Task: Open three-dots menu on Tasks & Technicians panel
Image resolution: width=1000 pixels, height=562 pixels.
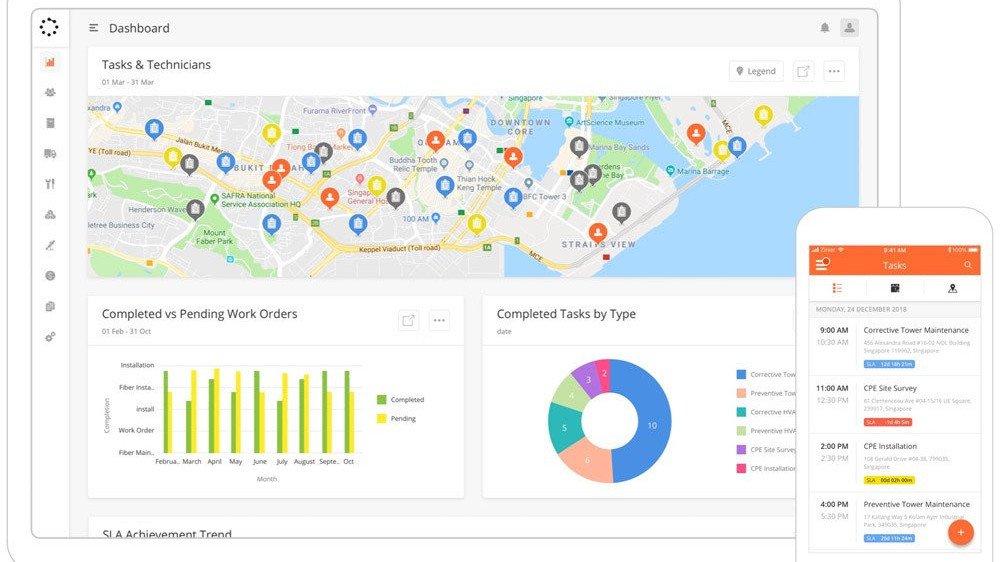Action: click(x=834, y=71)
